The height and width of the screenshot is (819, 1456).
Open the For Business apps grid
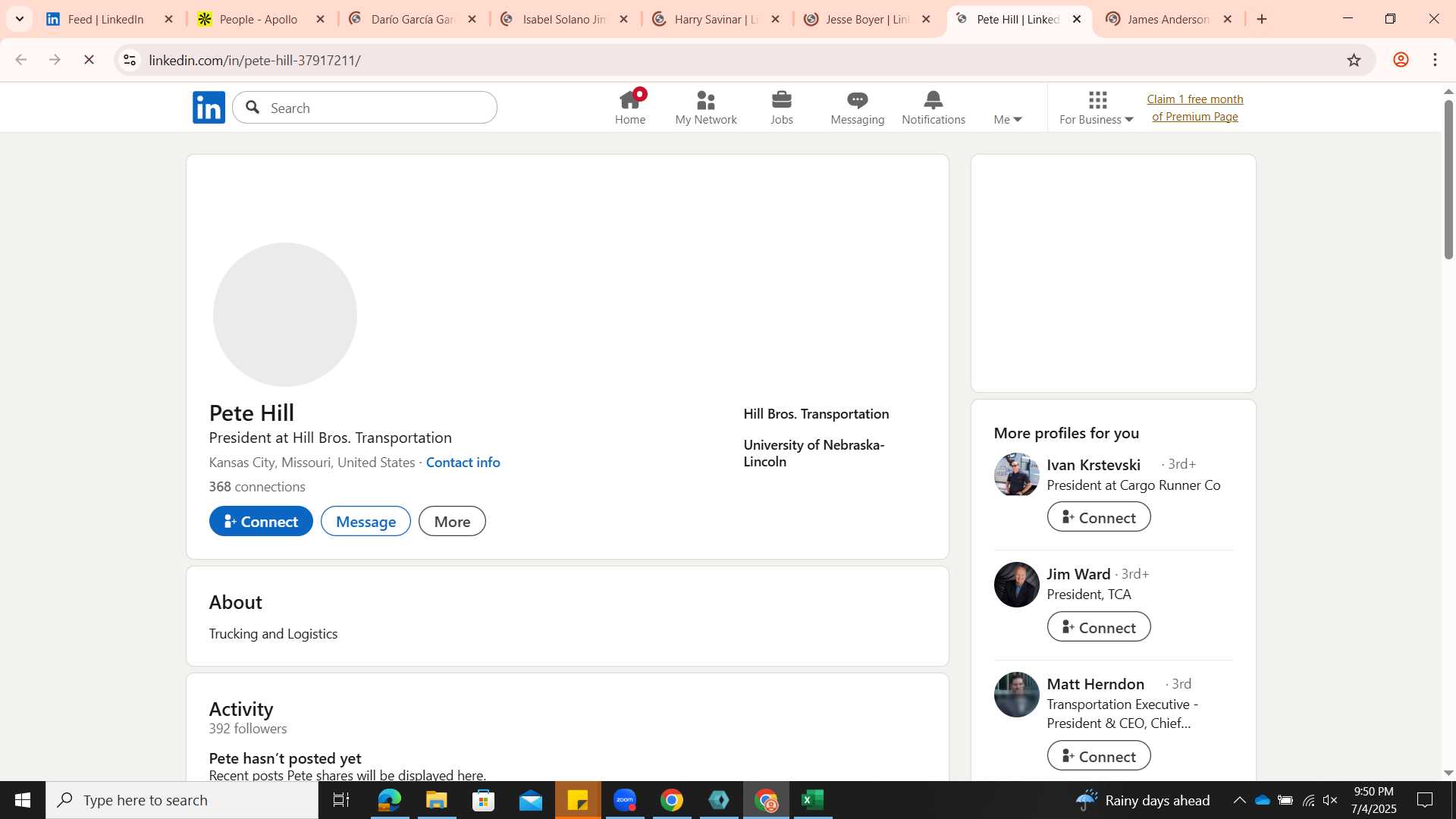pyautogui.click(x=1097, y=108)
